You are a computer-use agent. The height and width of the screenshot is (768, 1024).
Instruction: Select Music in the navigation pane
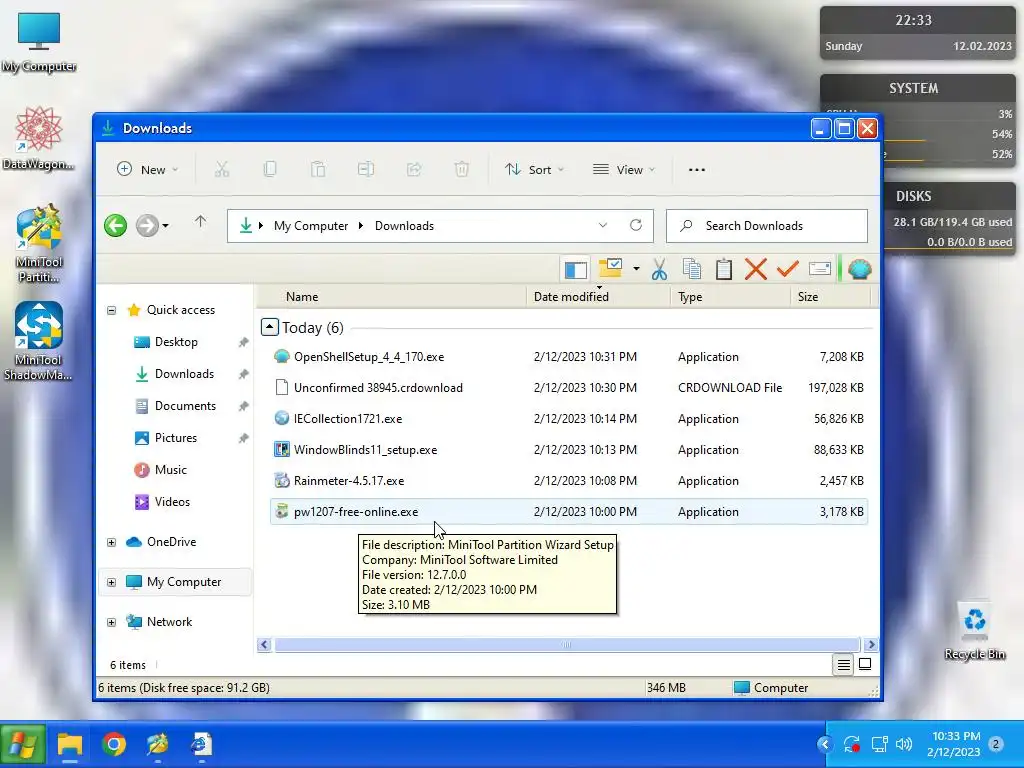click(170, 470)
